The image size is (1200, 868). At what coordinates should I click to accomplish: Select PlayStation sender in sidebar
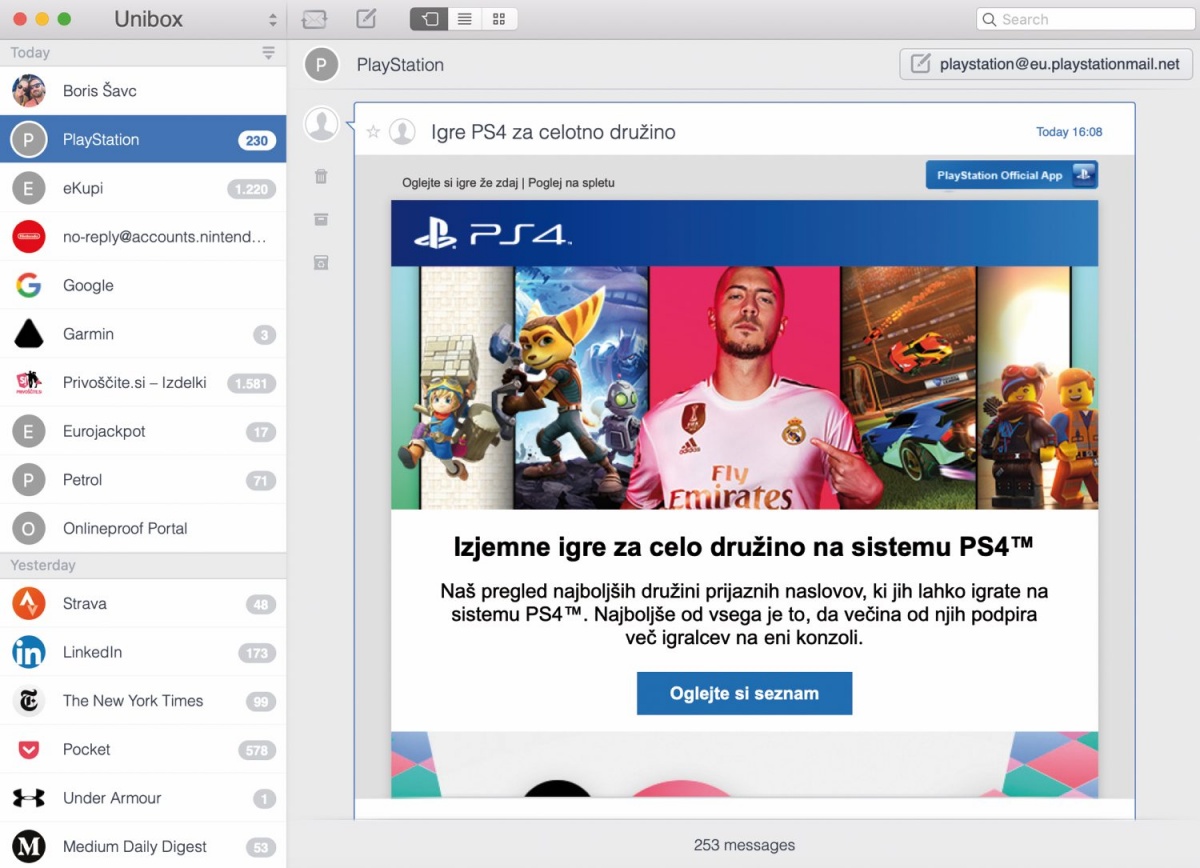[143, 140]
